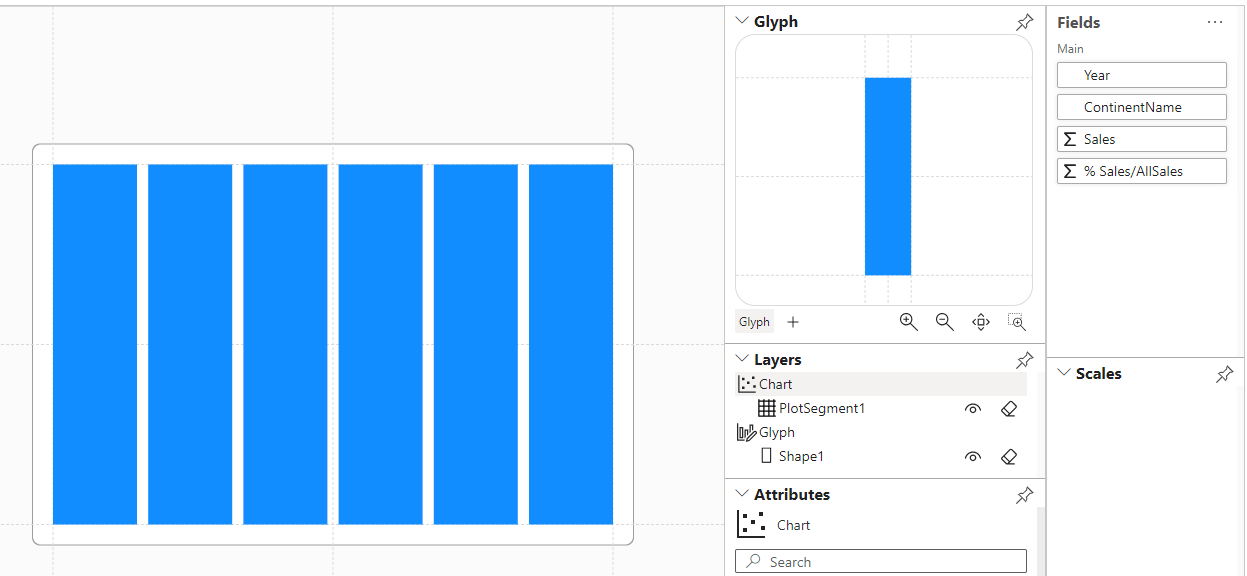
Task: Select the Glyph layer row
Action: click(x=881, y=432)
